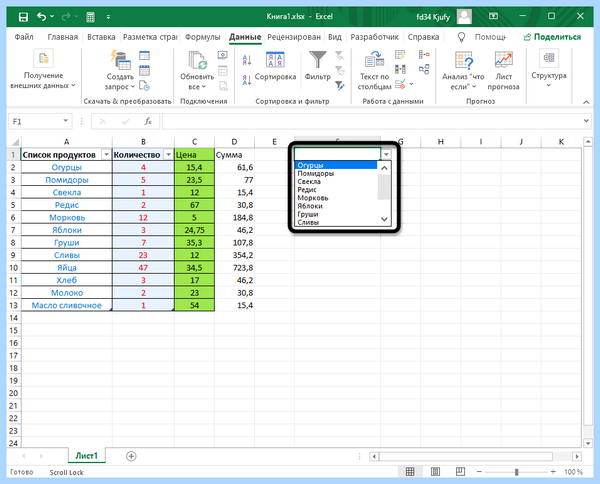Select the Лист1 sheet tab
The image size is (600, 484).
[86, 456]
